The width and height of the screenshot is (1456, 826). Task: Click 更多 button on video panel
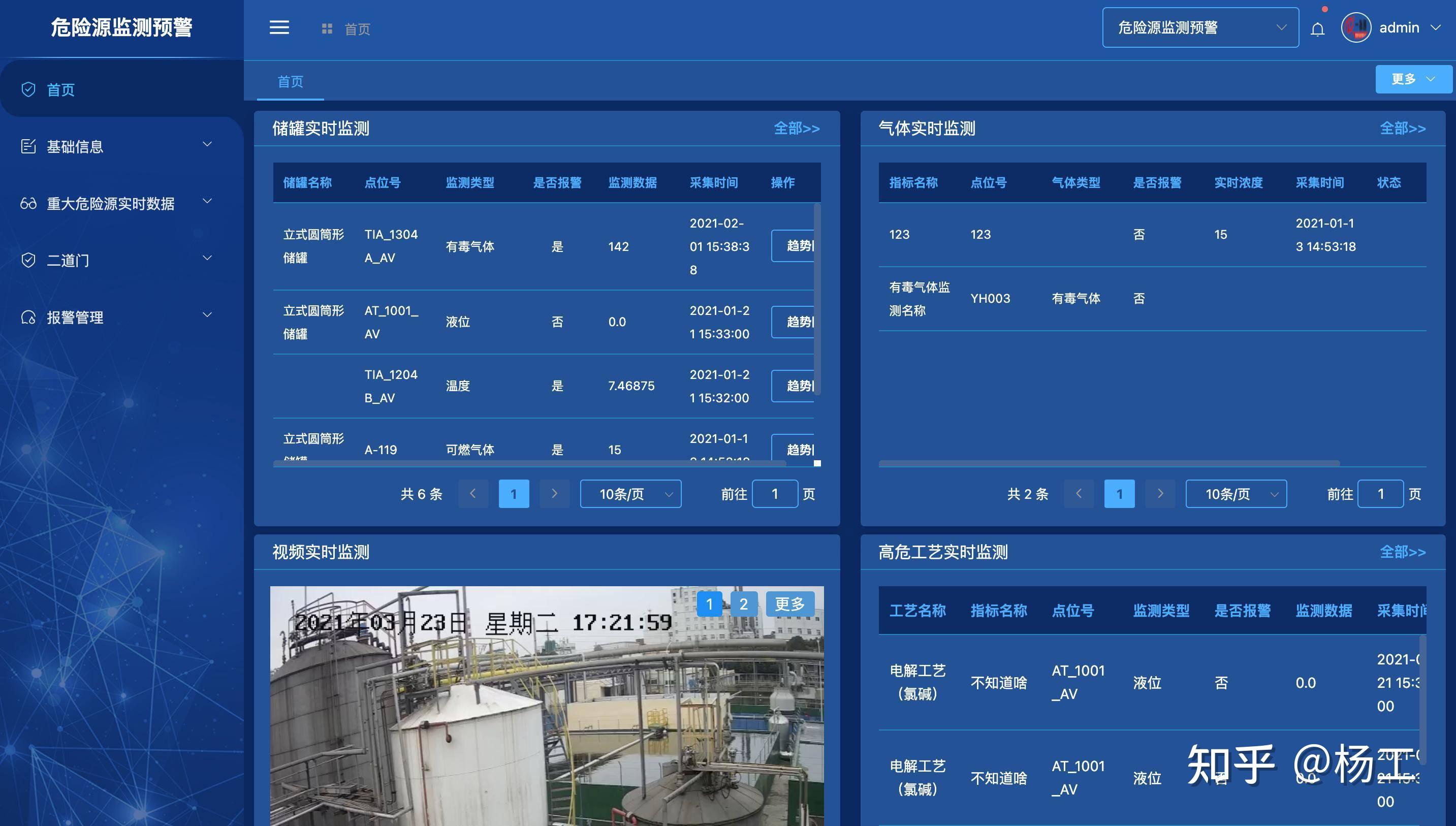(790, 604)
